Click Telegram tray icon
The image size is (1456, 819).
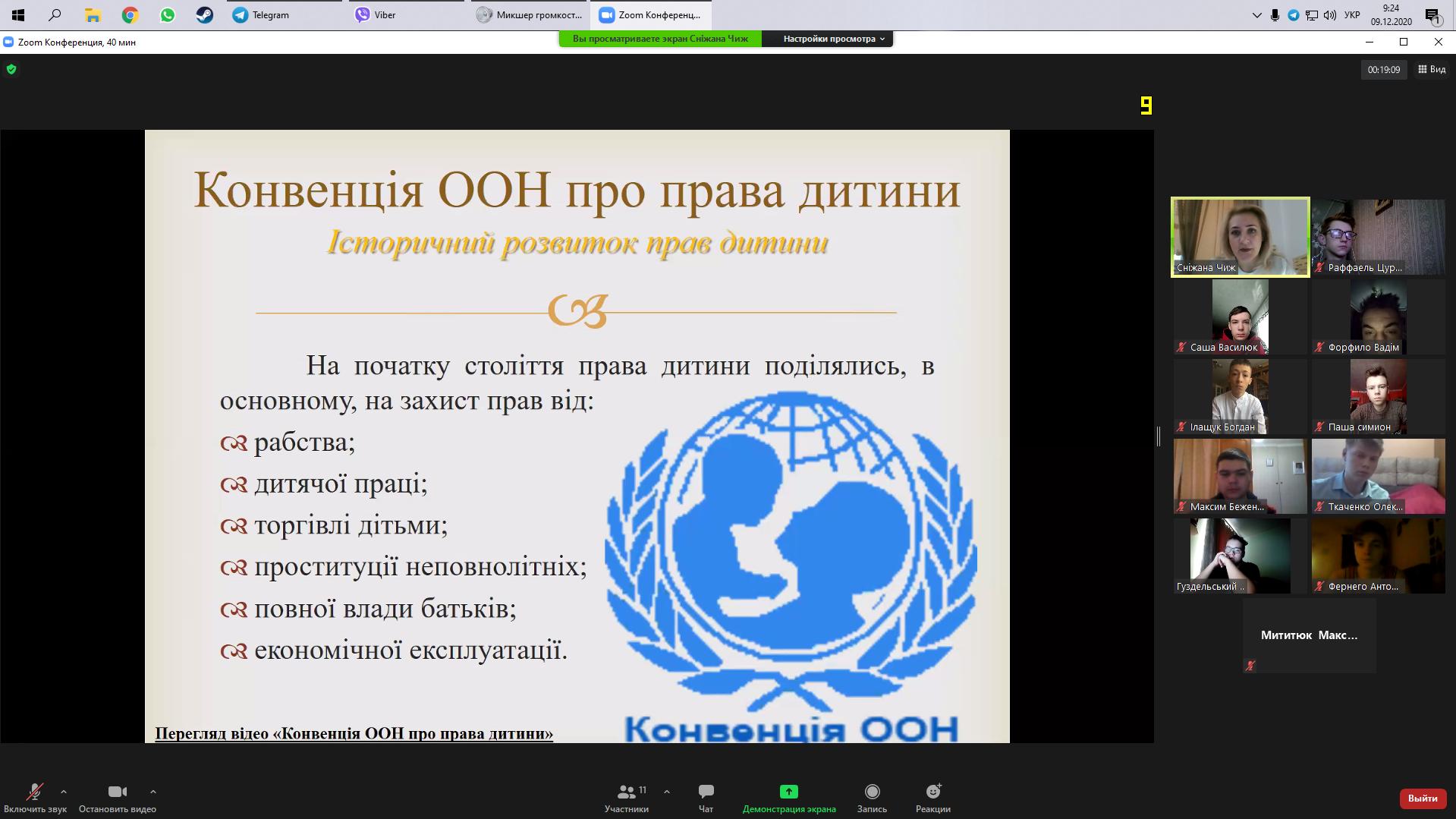[1294, 15]
